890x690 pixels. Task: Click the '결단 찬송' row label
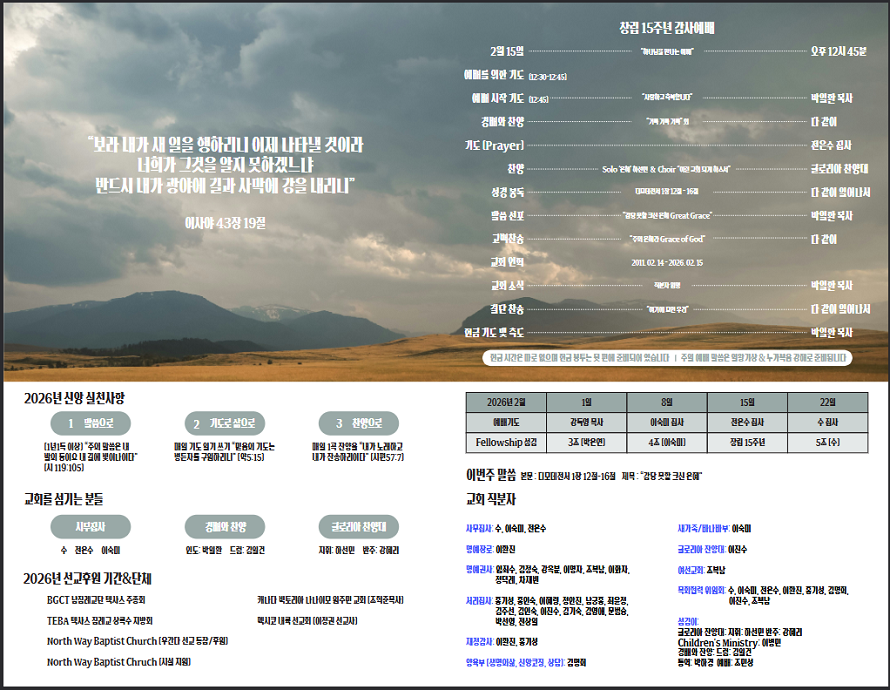coord(507,309)
